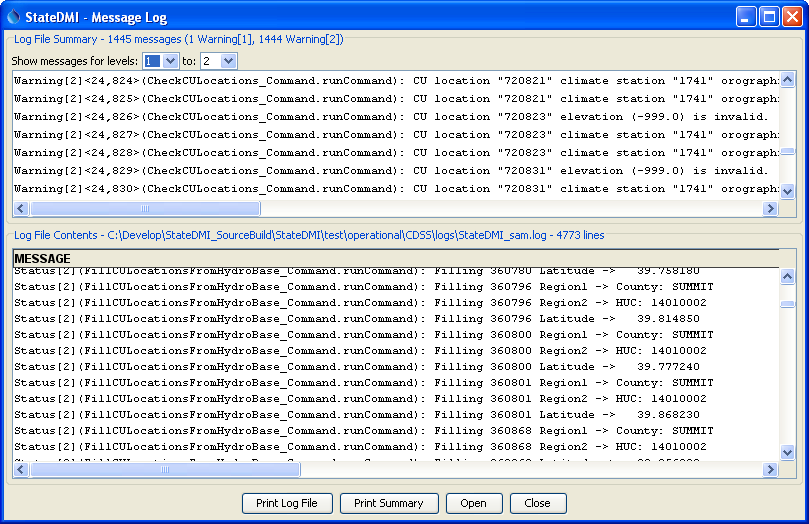Click log contents scroll left arrow

[21, 469]
